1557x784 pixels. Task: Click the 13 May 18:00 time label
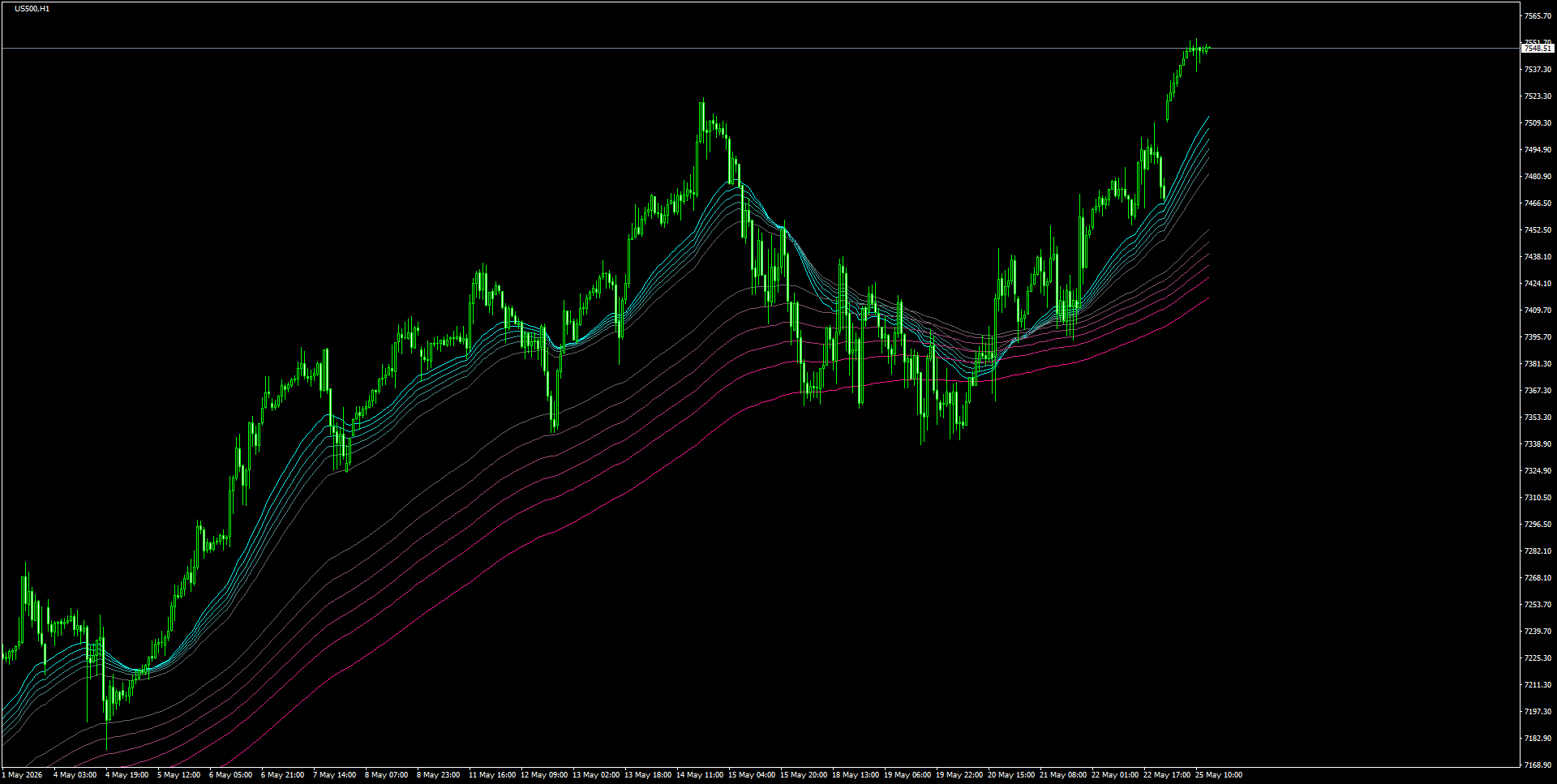point(648,775)
